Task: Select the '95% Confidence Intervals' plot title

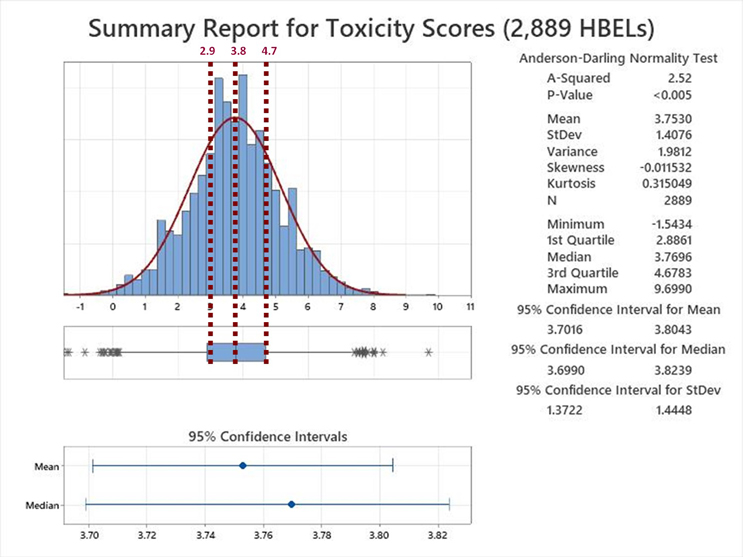Action: (x=268, y=437)
